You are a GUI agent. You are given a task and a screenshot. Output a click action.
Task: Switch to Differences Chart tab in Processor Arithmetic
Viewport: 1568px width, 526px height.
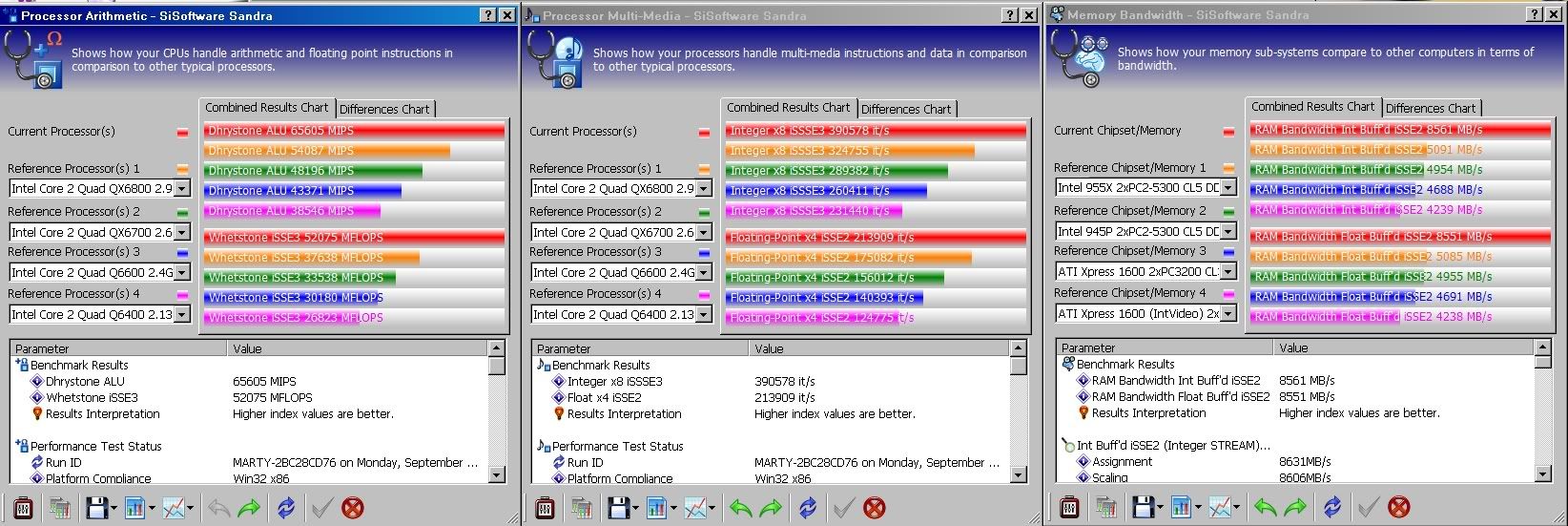384,109
